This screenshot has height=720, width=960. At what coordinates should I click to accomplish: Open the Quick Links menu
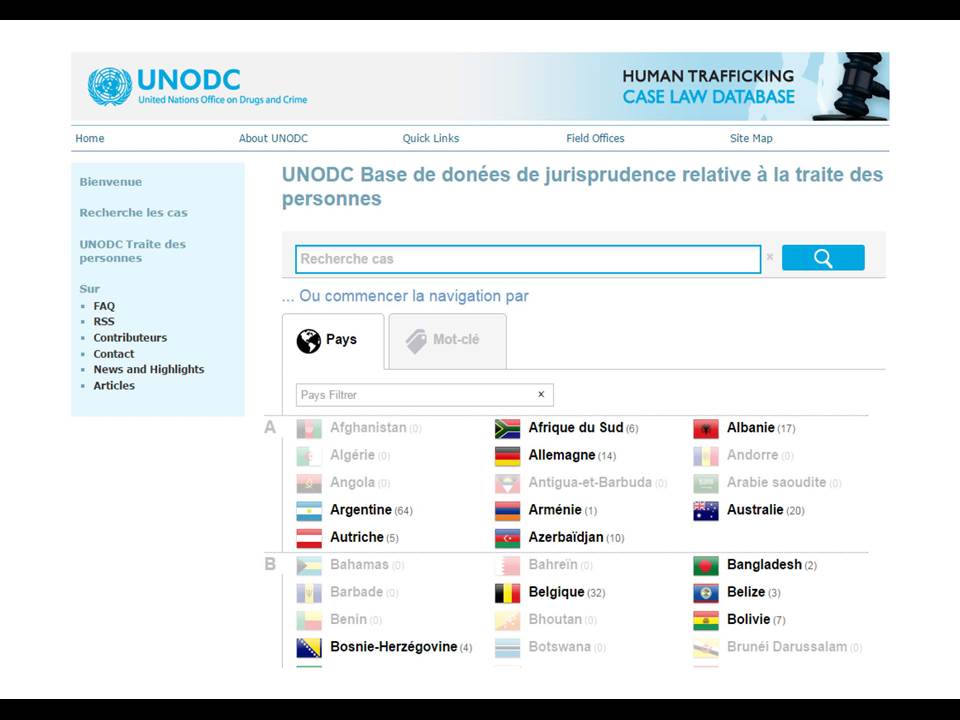point(430,138)
